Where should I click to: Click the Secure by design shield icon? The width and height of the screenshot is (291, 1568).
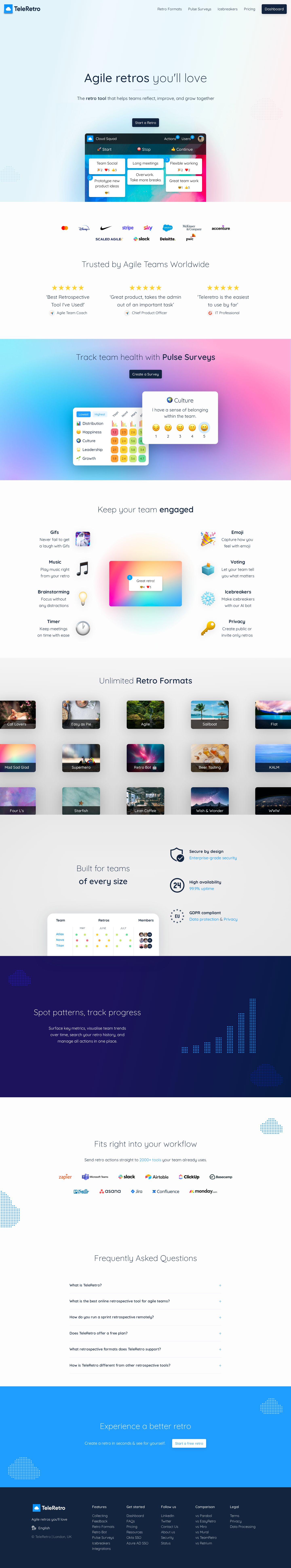(177, 855)
